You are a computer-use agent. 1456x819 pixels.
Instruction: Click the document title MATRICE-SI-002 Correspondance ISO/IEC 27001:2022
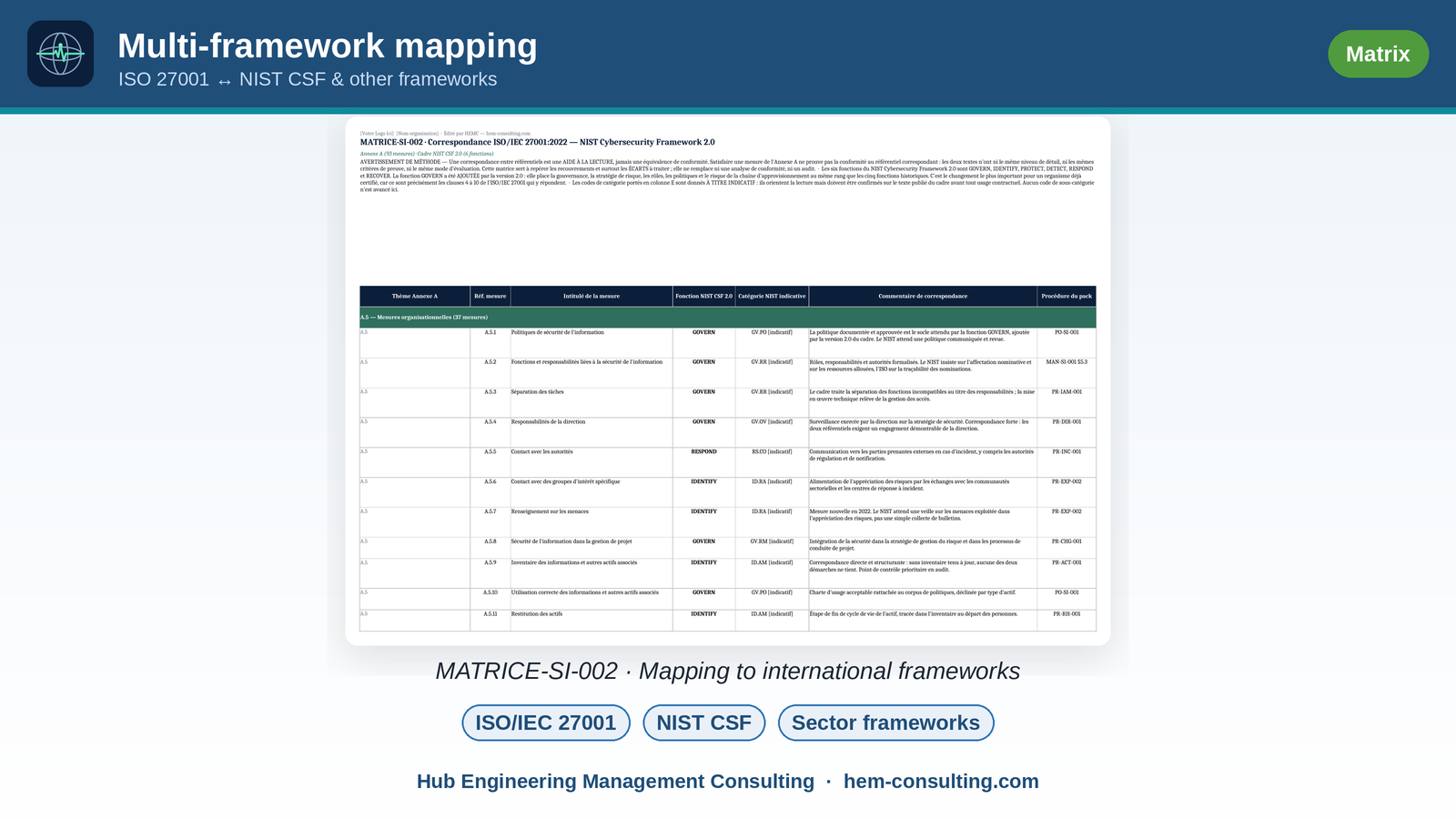coord(537,142)
